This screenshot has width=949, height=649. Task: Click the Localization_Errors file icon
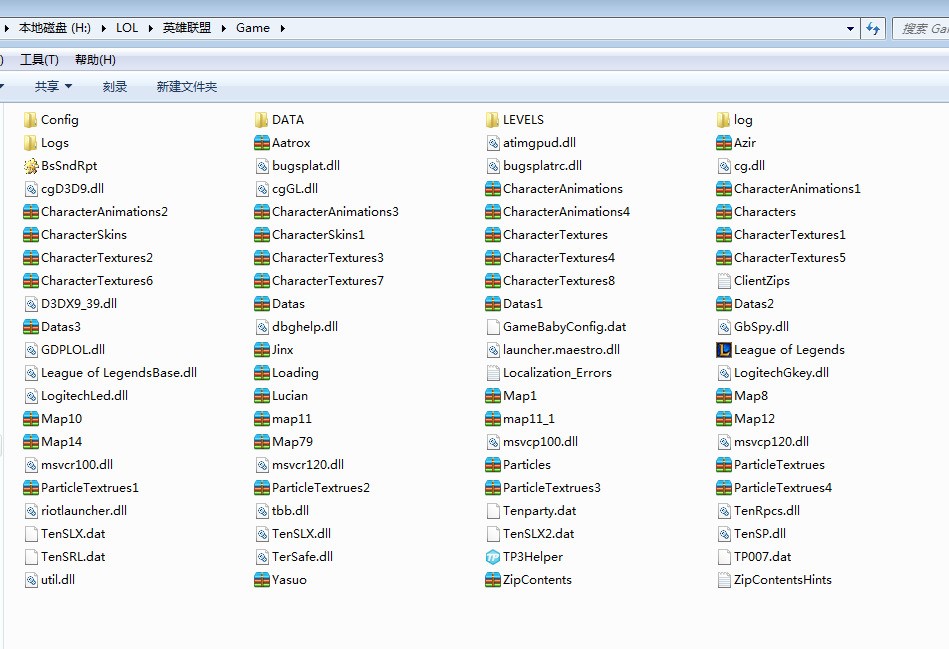click(493, 373)
